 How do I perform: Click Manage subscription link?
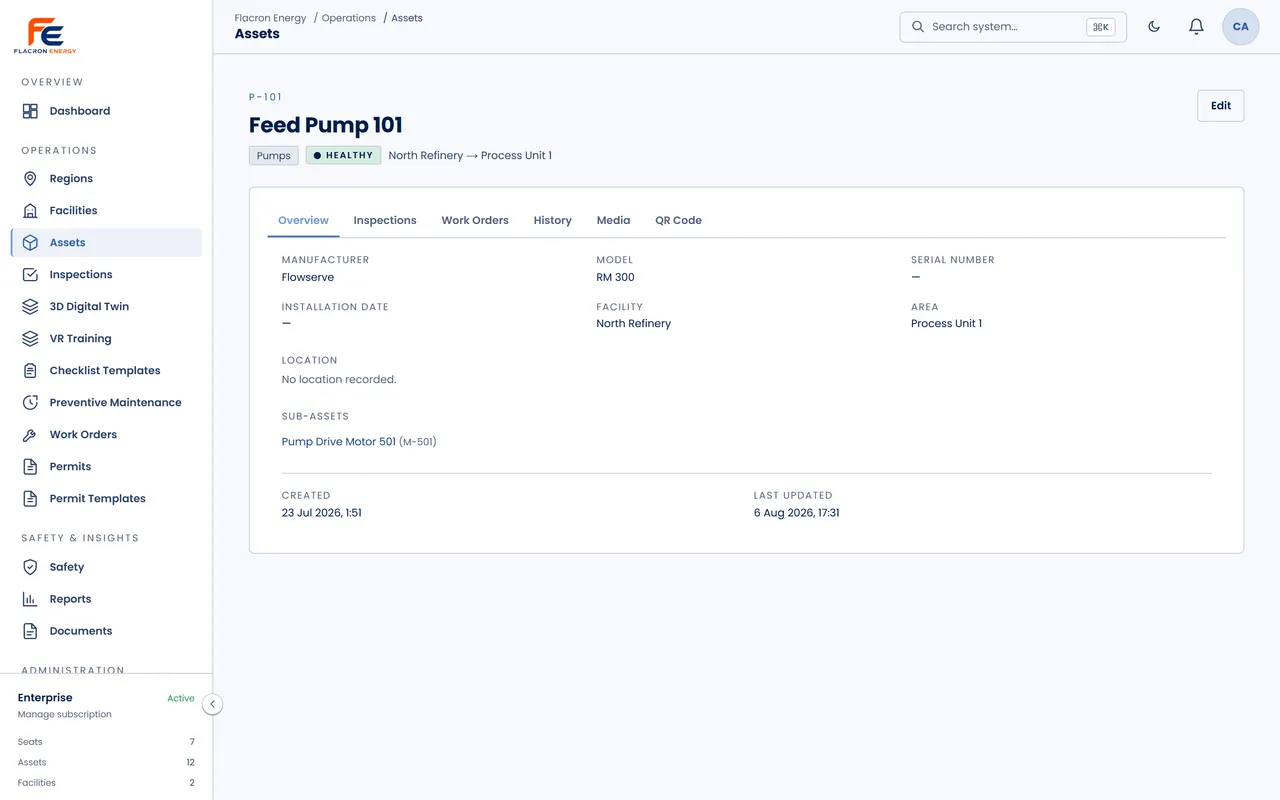click(x=65, y=715)
